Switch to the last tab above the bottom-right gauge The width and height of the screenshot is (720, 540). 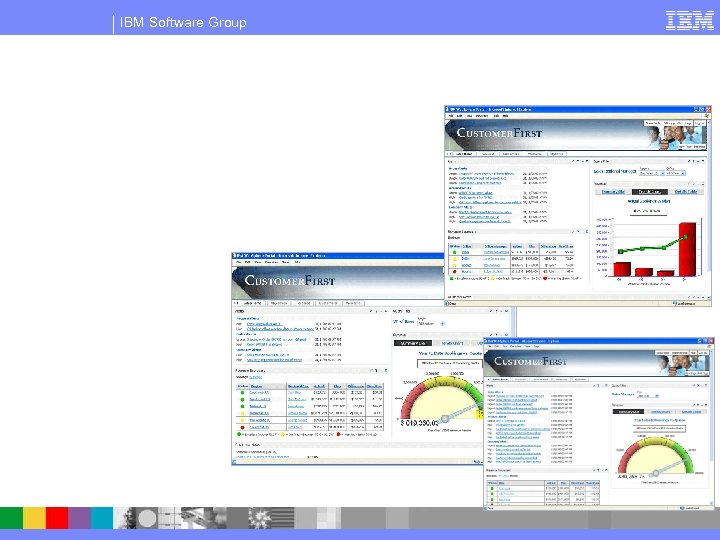(x=692, y=412)
